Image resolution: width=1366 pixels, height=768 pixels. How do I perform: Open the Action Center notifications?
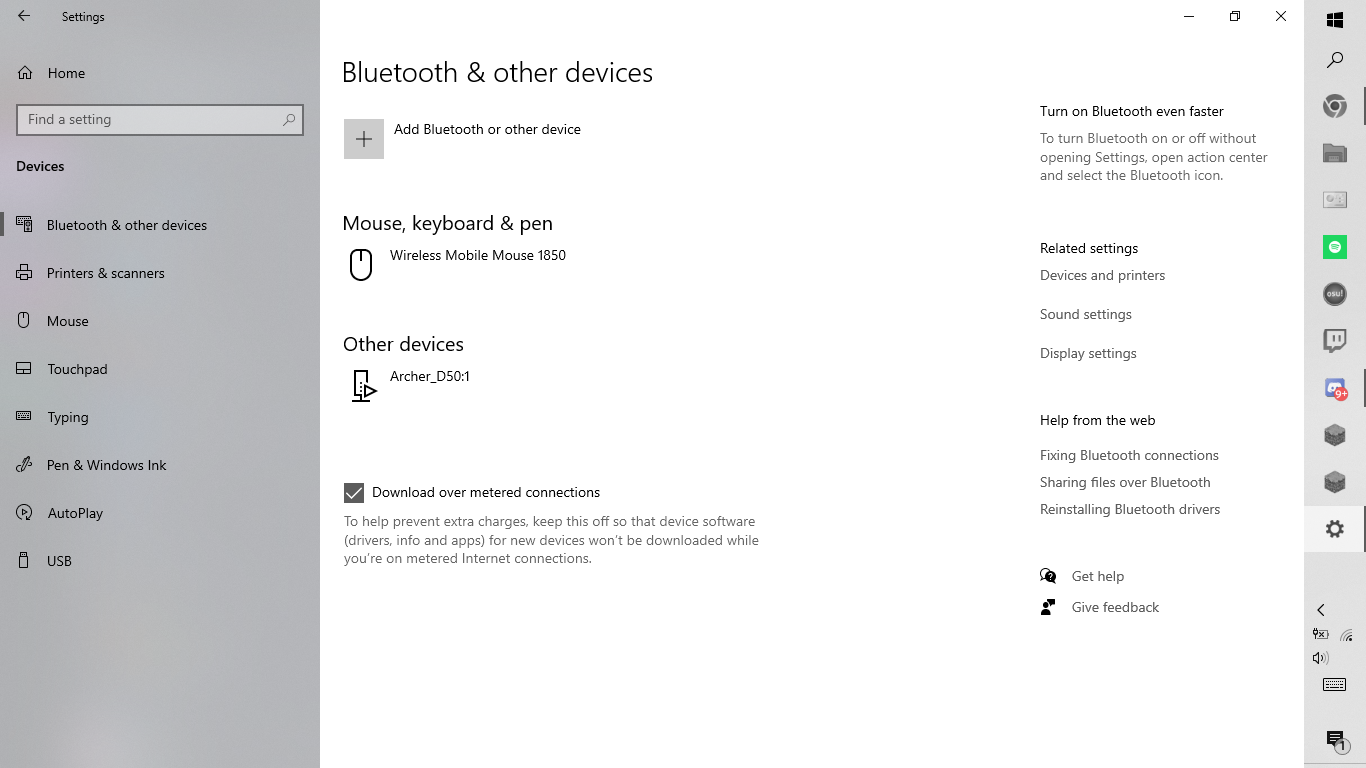pos(1335,740)
